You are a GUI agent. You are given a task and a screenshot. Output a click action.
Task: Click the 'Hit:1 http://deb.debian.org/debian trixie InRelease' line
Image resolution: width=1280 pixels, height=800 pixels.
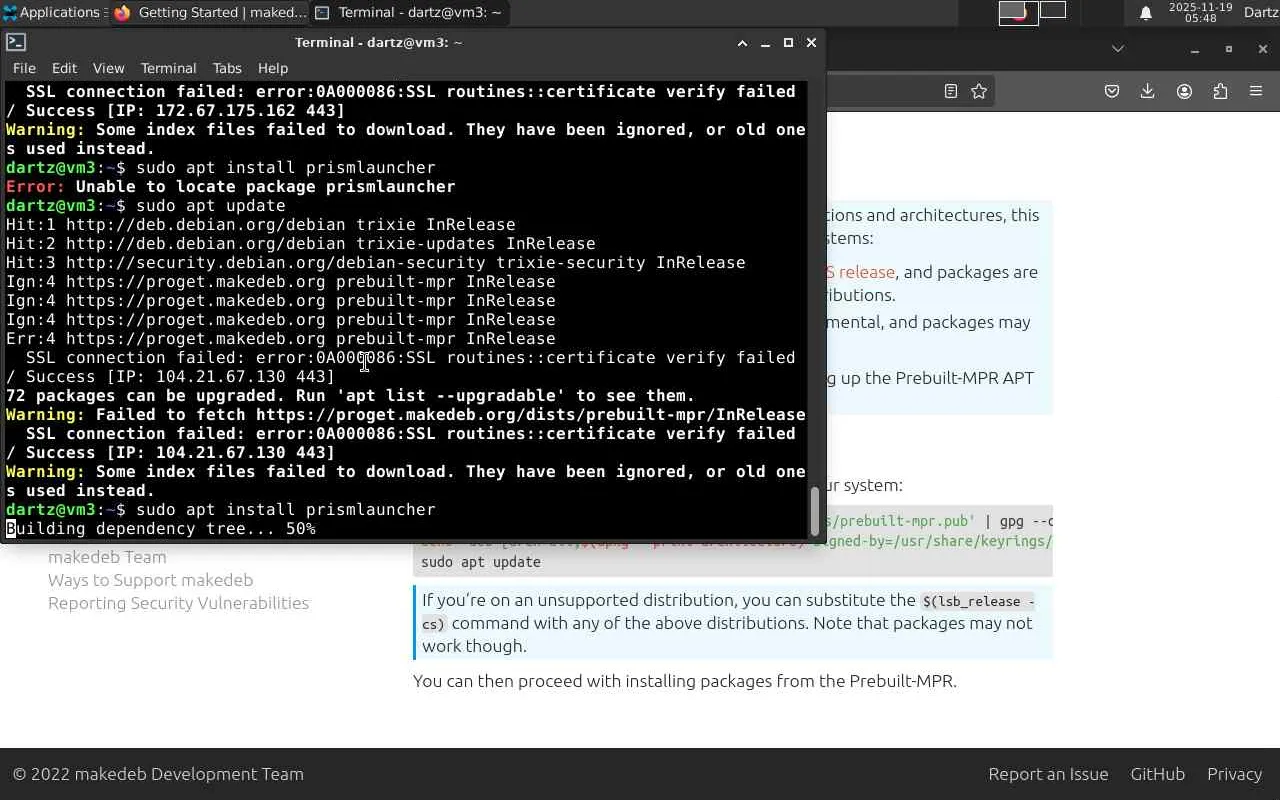(261, 225)
